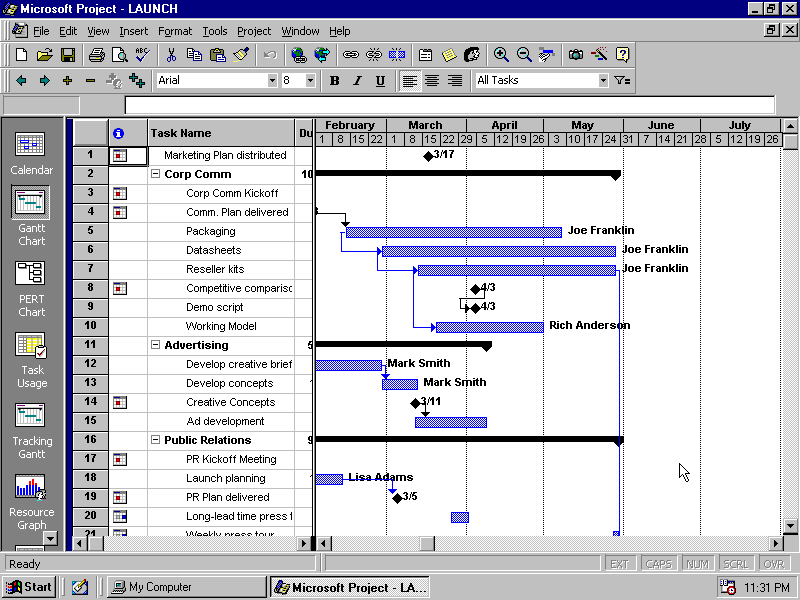
Task: Click the Task Name column header
Action: click(221, 133)
